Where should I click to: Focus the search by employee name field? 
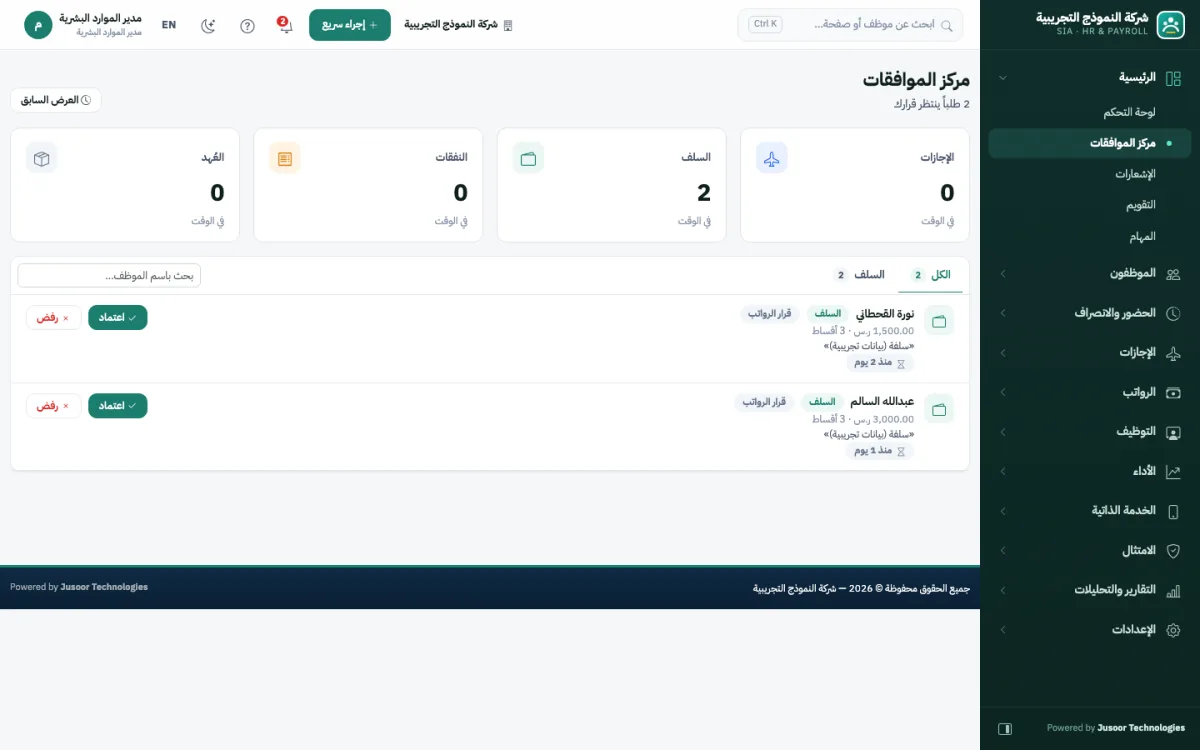click(109, 275)
